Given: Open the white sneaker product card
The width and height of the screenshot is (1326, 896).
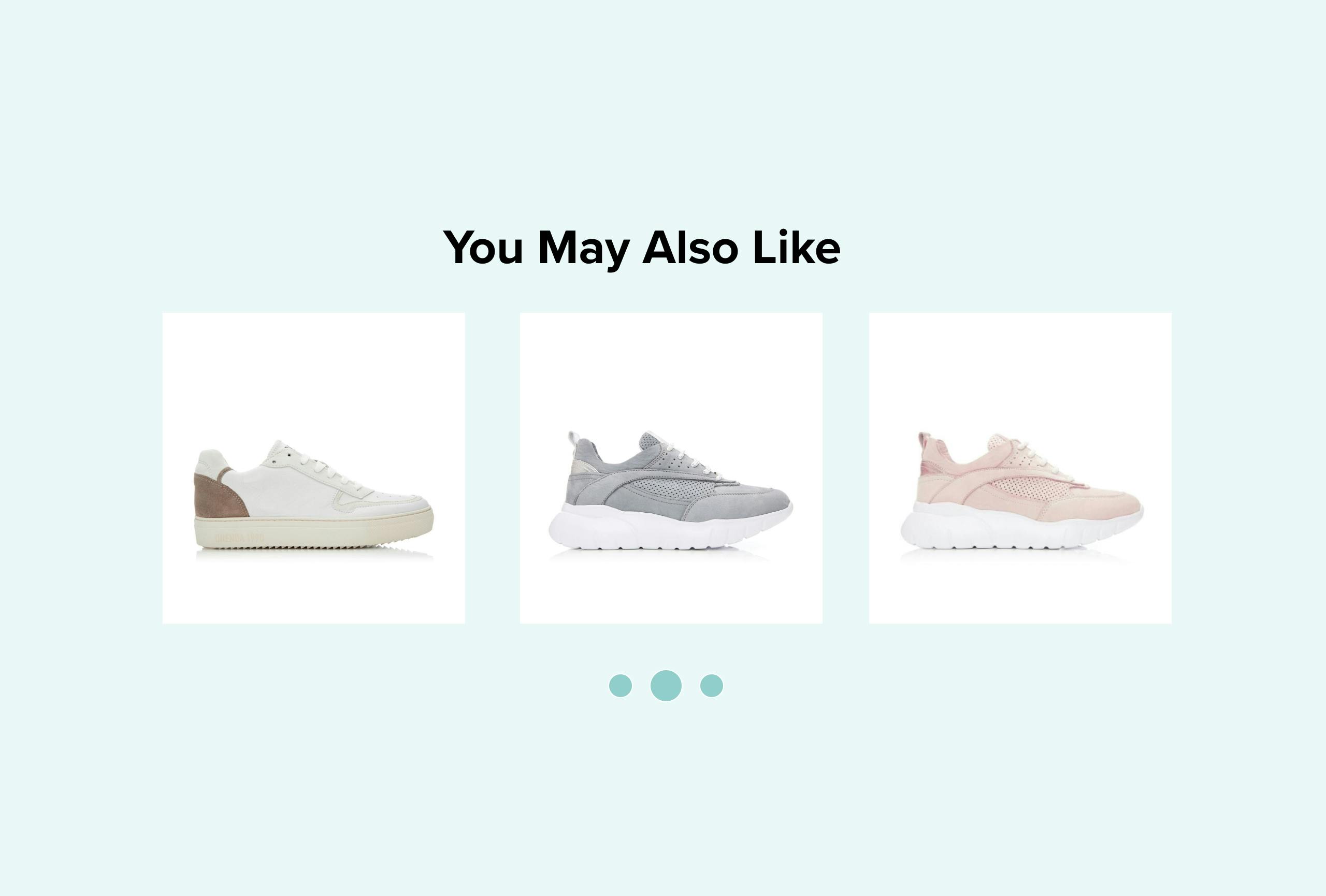Looking at the screenshot, I should click(x=314, y=468).
